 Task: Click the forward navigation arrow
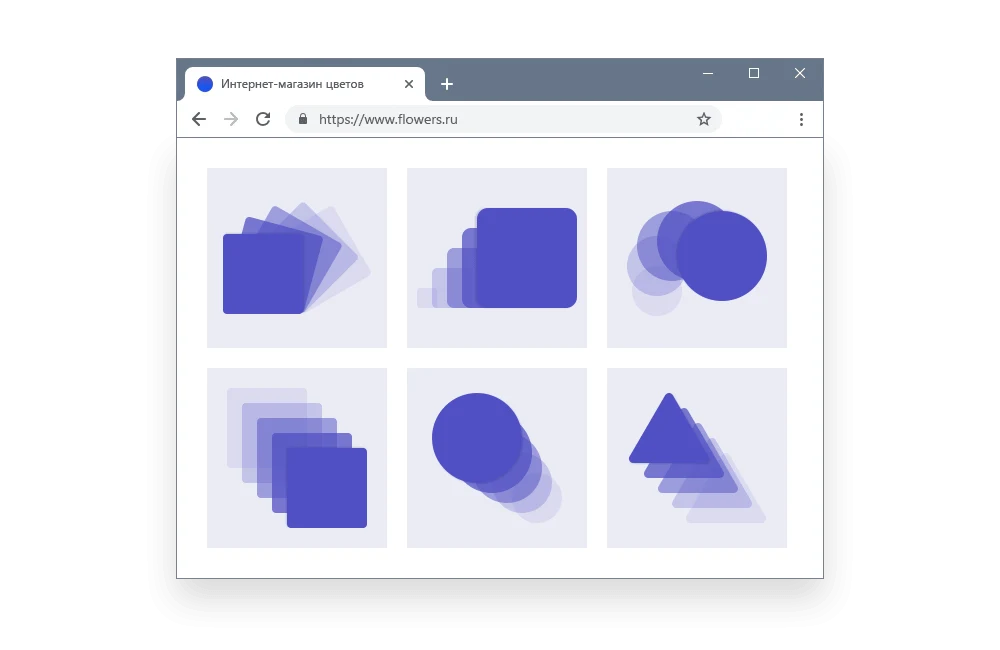[x=231, y=119]
